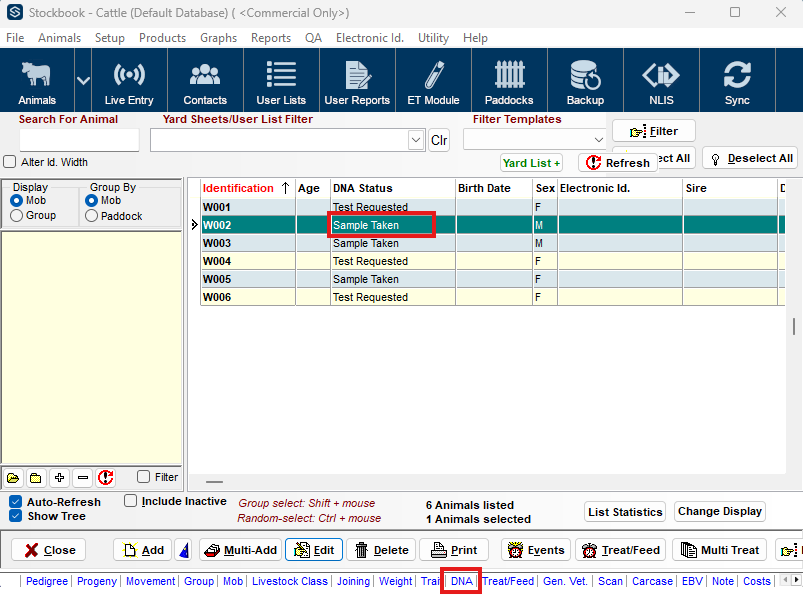Image resolution: width=803 pixels, height=595 pixels.
Task: Launch the Backup database icon
Action: (585, 81)
